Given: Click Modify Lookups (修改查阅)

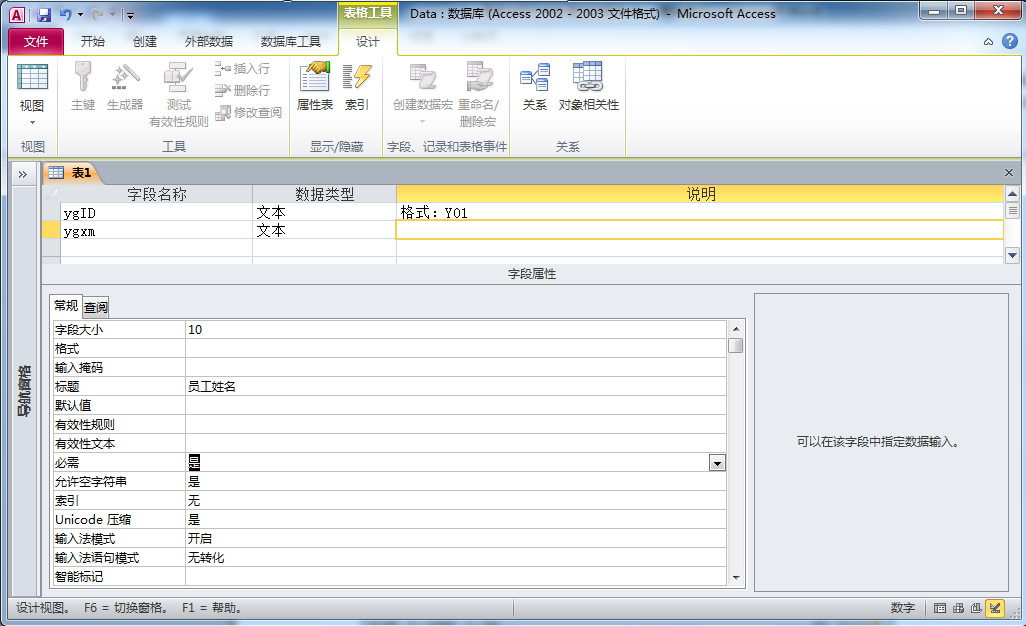Looking at the screenshot, I should click(x=249, y=113).
